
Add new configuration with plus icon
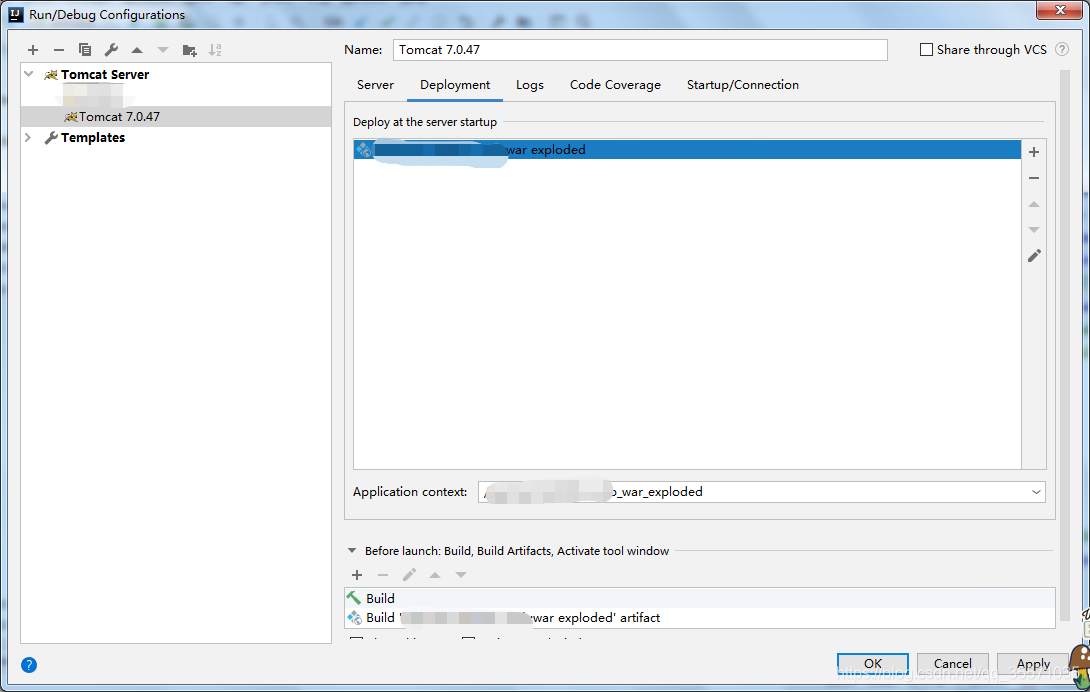click(x=33, y=50)
